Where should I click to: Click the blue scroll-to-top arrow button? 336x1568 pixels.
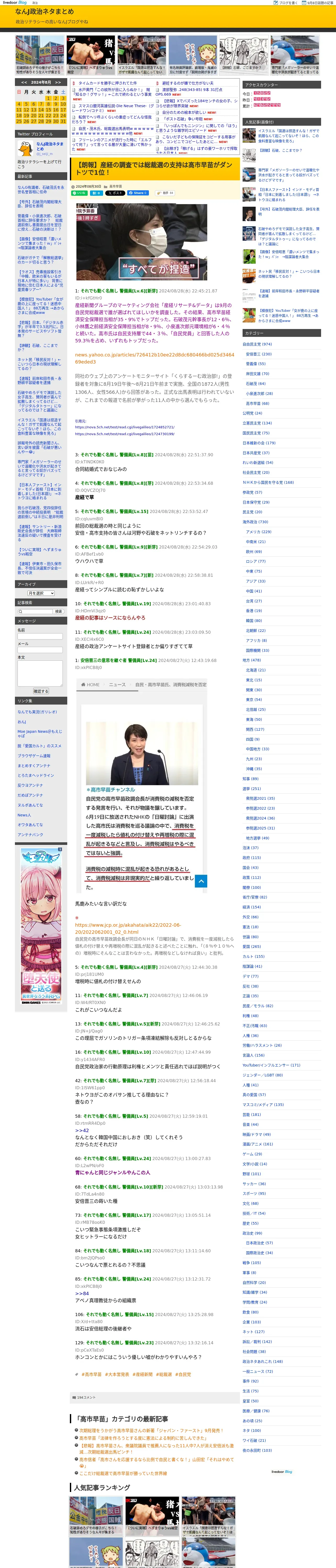click(201, 881)
